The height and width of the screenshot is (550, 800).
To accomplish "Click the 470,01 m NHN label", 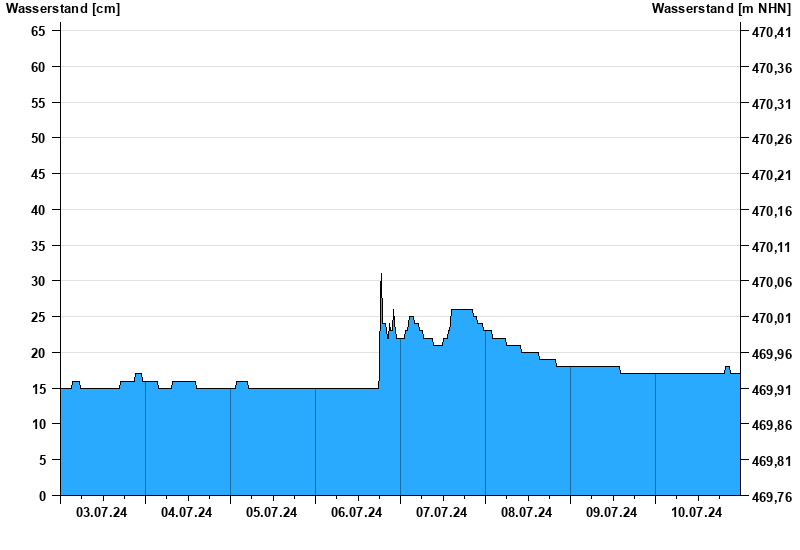I will point(771,318).
